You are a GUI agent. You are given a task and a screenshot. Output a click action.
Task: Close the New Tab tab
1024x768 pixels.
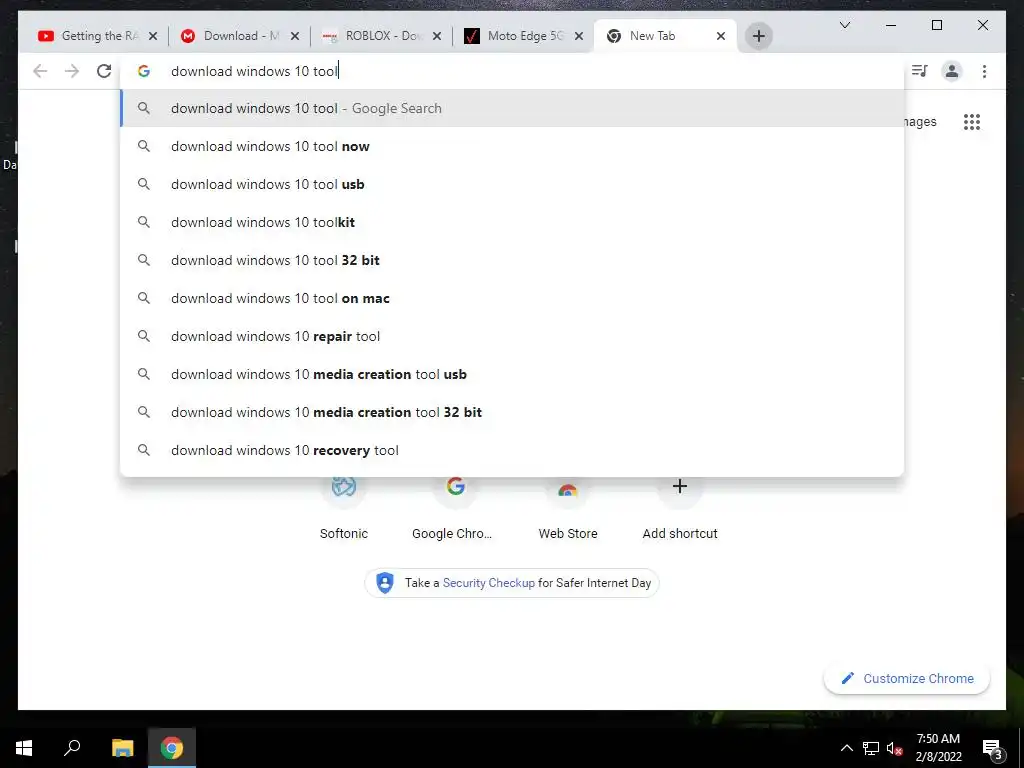[721, 37]
